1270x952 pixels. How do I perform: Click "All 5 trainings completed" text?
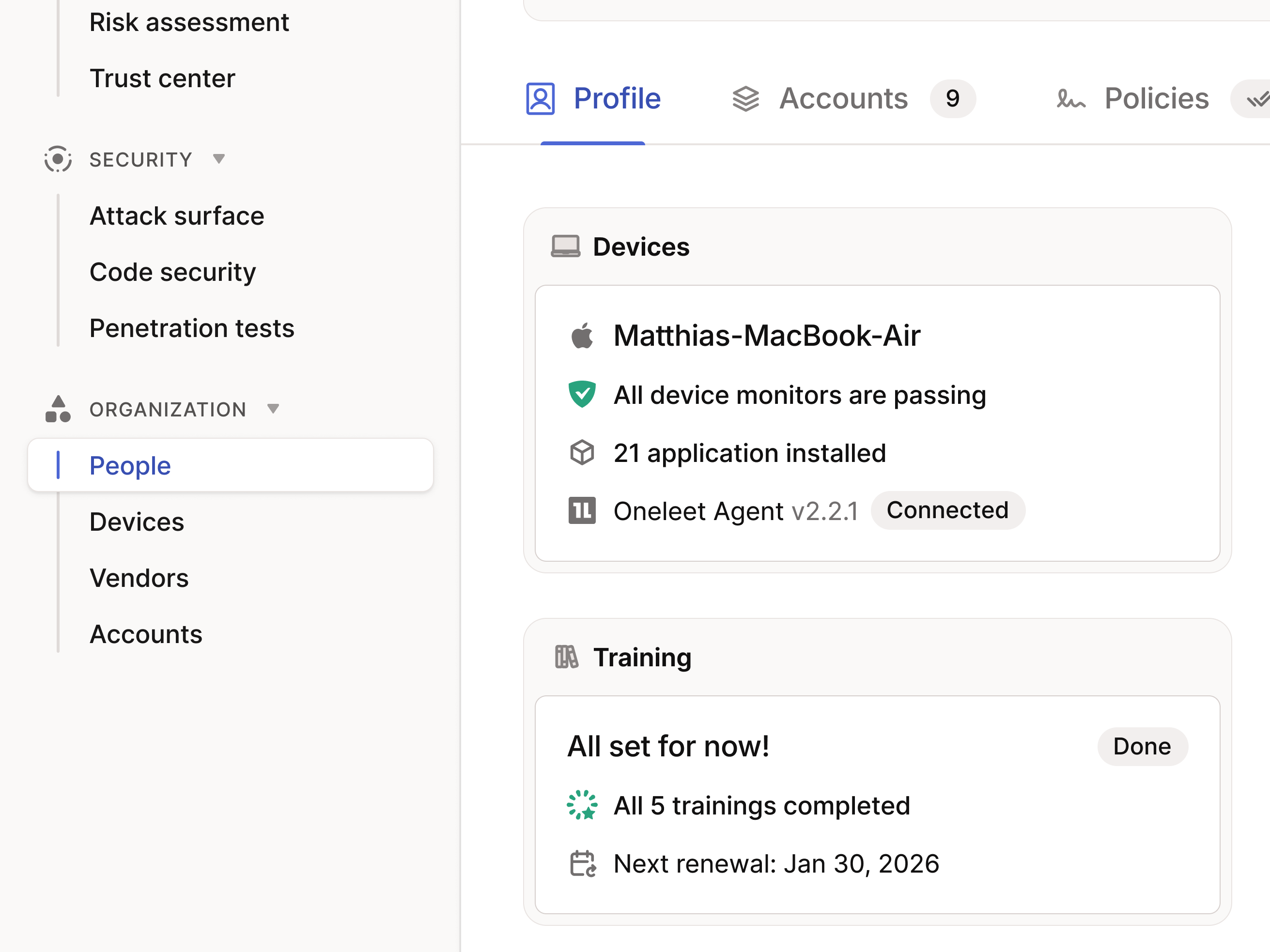[x=762, y=806]
